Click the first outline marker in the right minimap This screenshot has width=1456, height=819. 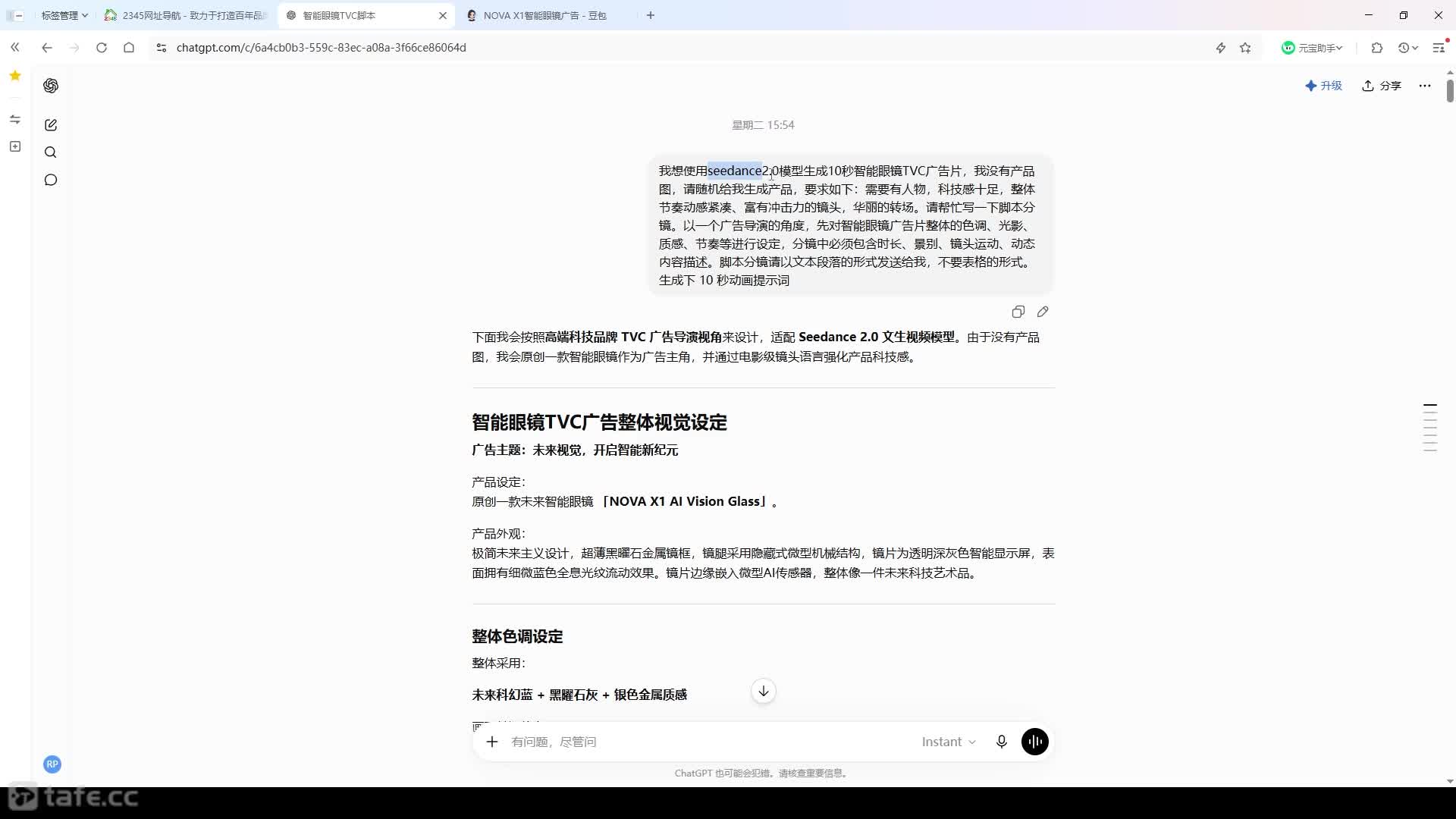1430,406
